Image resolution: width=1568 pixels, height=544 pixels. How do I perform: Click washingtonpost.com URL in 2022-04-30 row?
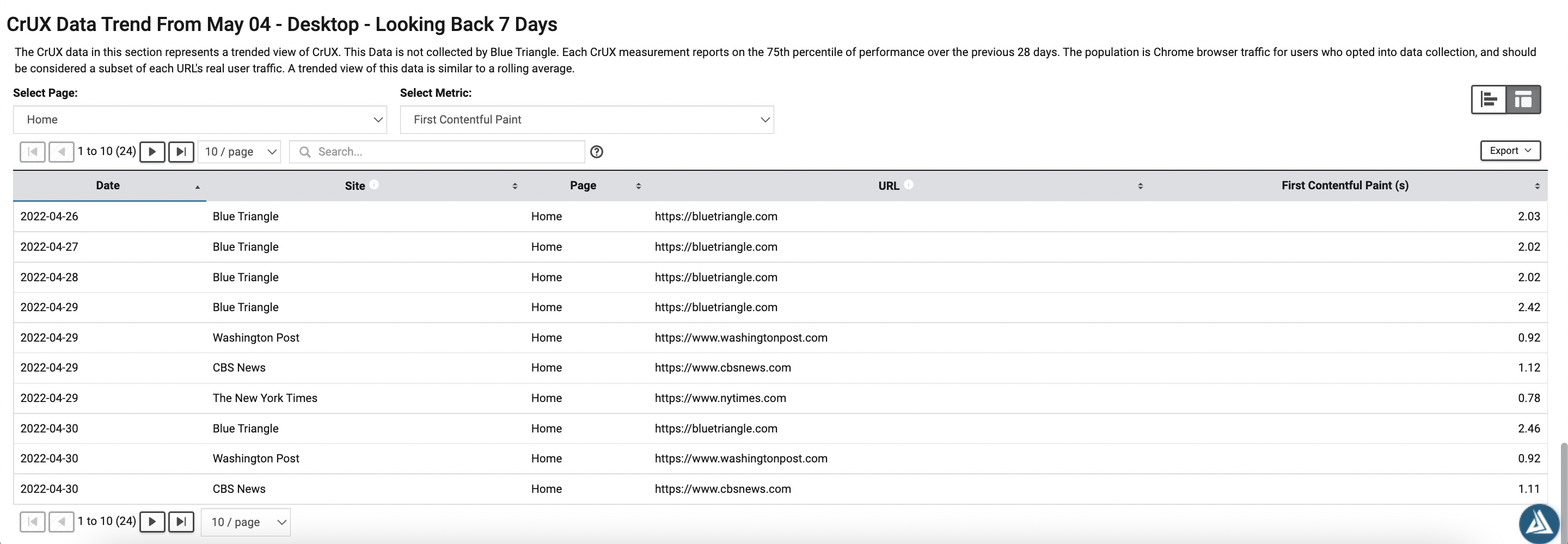[741, 458]
